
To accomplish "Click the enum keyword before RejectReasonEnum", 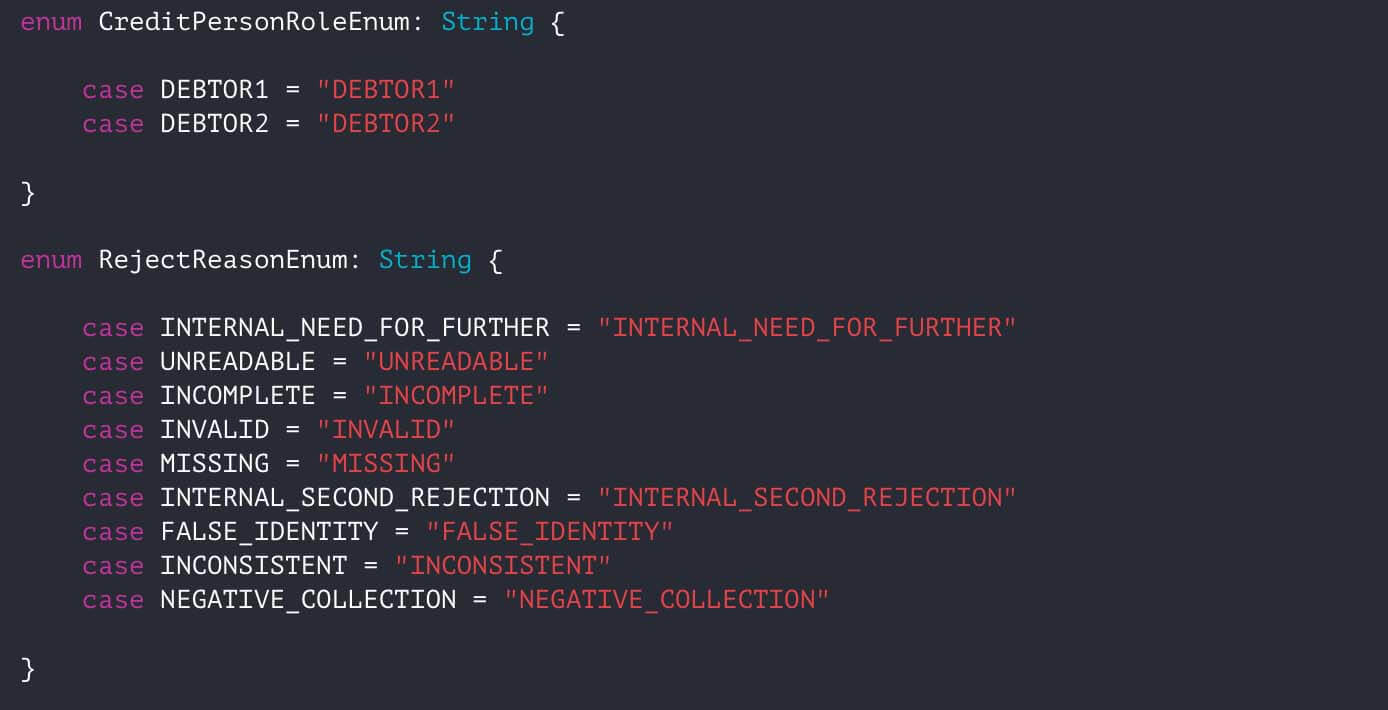I will (51, 260).
